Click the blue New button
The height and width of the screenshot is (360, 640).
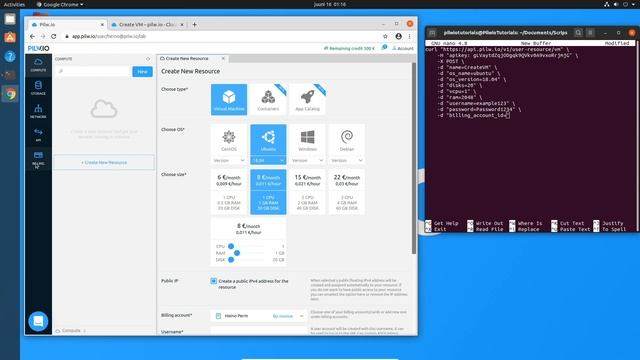click(x=142, y=71)
